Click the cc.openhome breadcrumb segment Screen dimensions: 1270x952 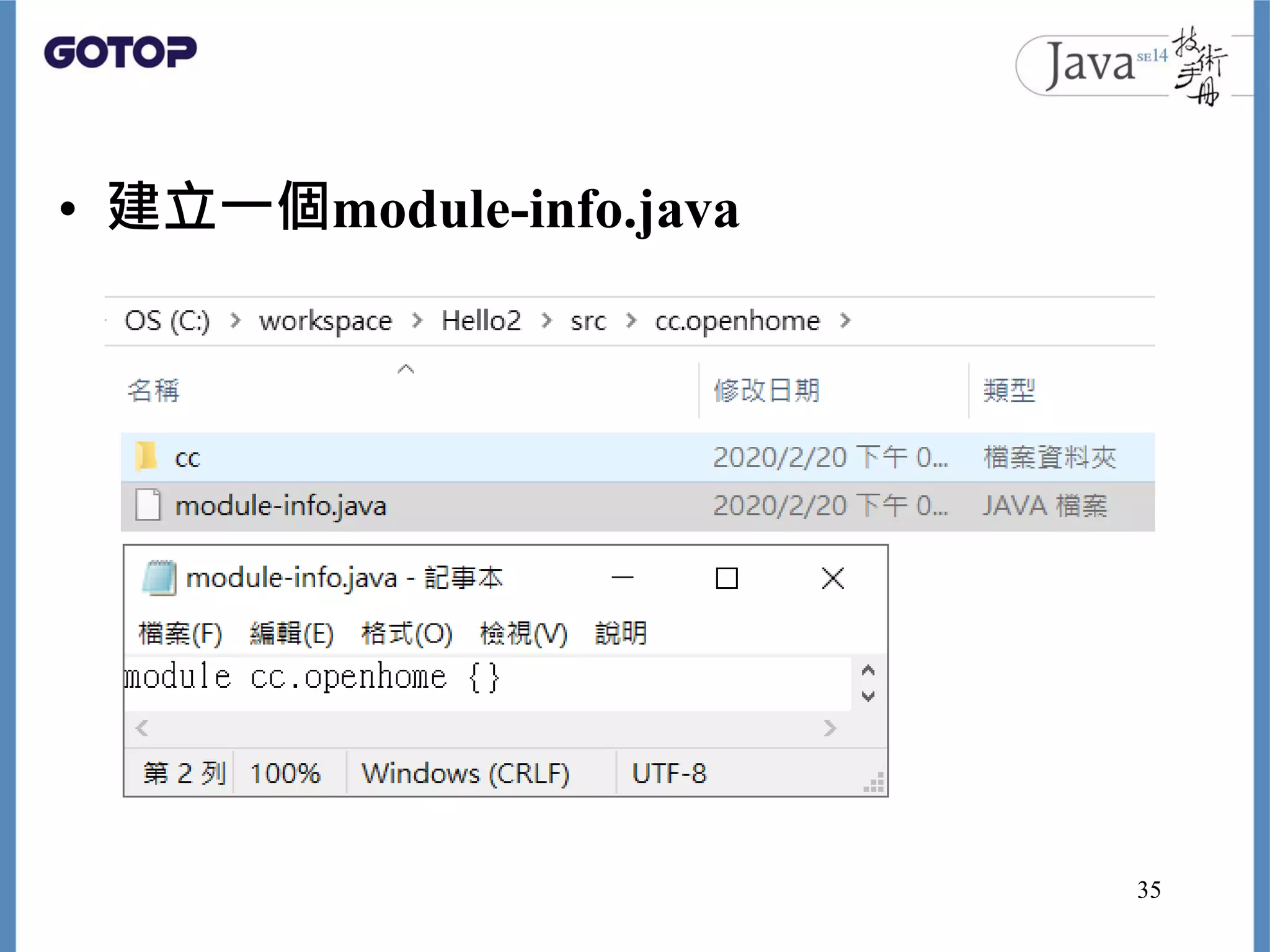(x=737, y=321)
